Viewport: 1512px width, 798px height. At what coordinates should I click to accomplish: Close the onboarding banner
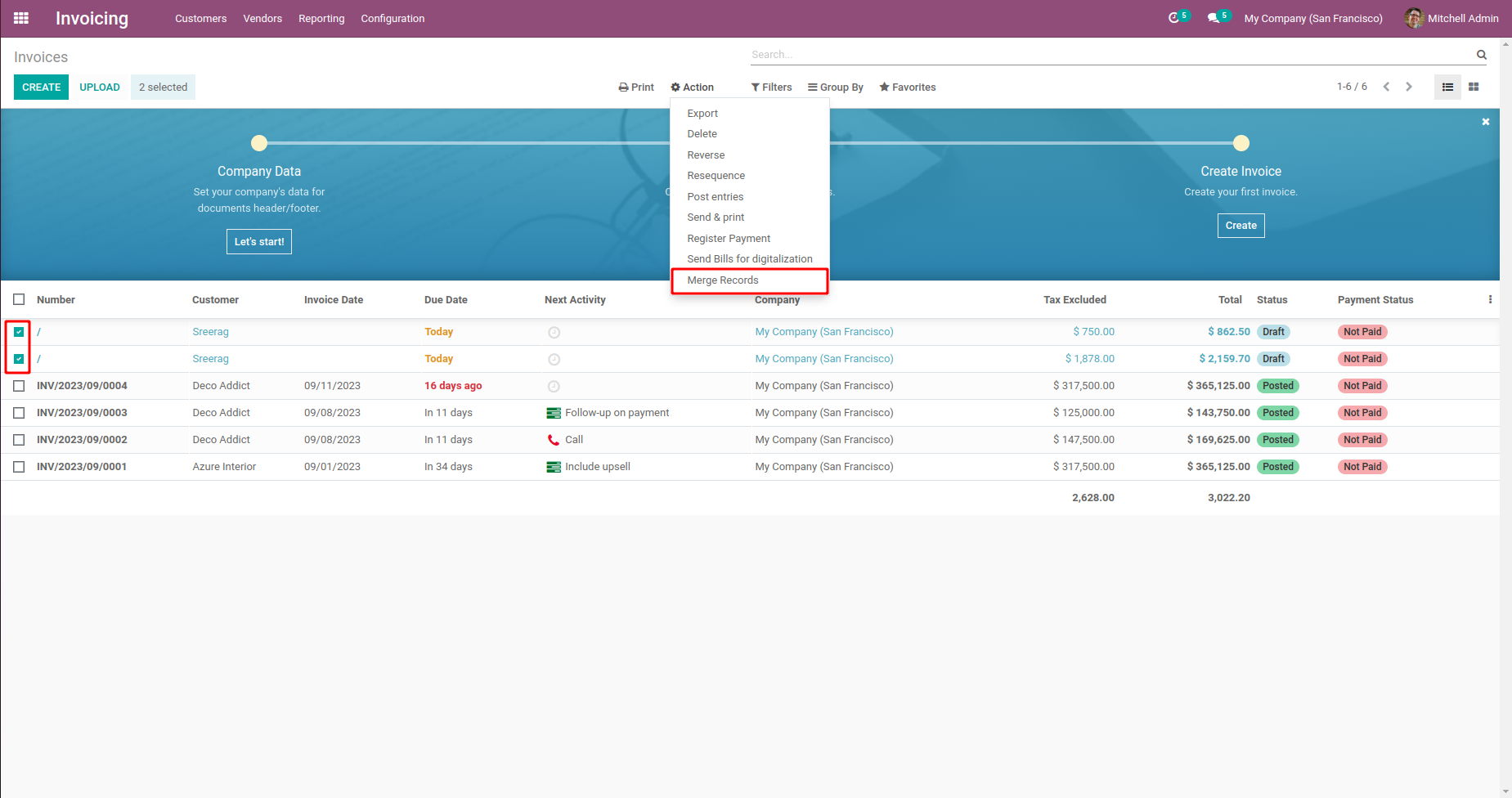click(1486, 122)
